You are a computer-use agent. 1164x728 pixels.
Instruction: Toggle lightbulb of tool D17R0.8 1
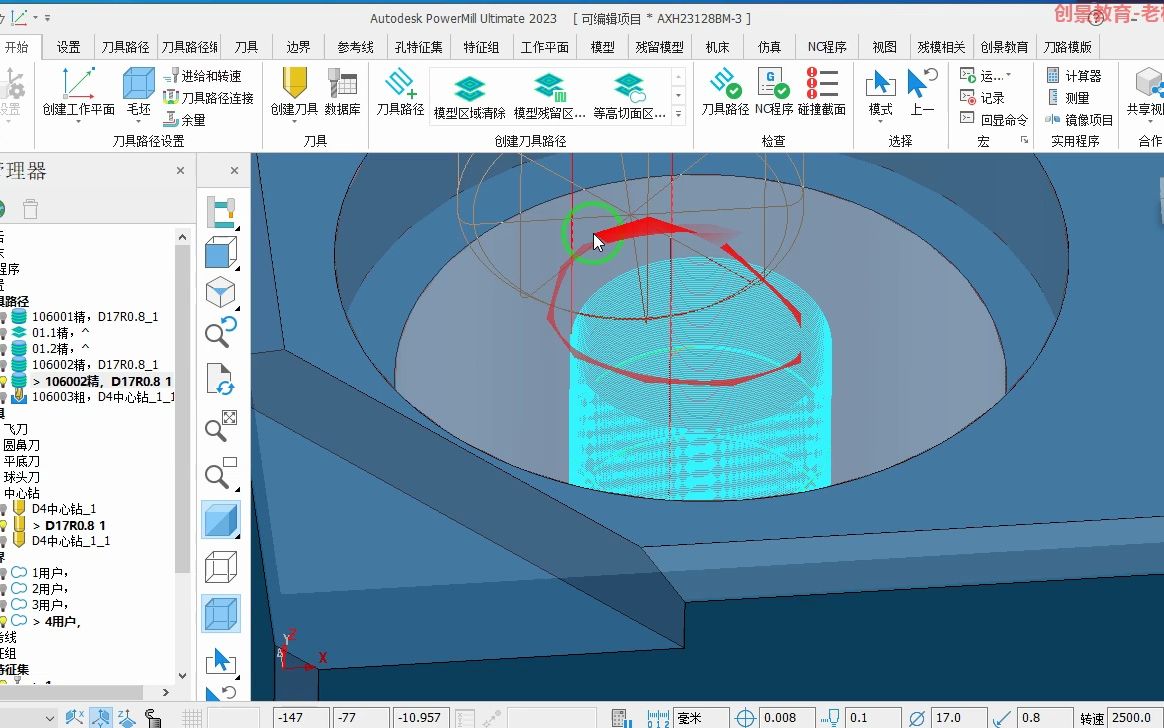pos(4,525)
